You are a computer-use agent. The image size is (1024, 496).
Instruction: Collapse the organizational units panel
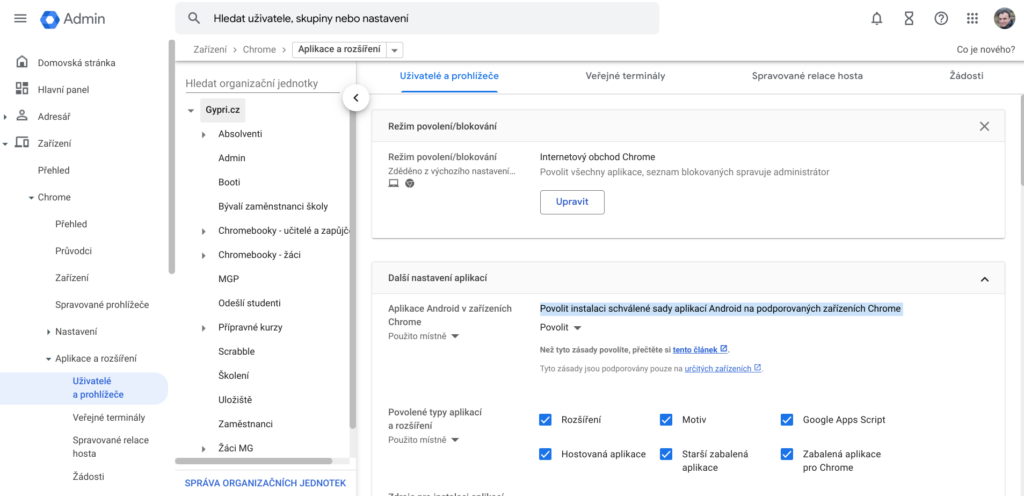[355, 97]
